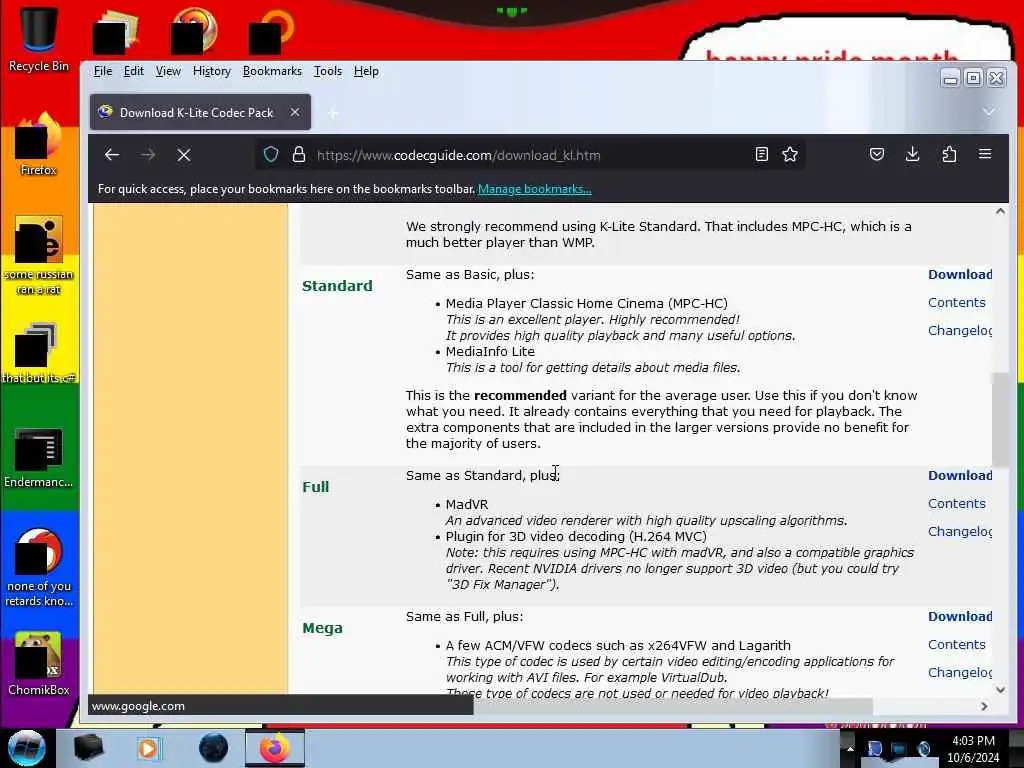Click Download link for Mega variant
Viewport: 1024px width, 768px height.
[960, 616]
